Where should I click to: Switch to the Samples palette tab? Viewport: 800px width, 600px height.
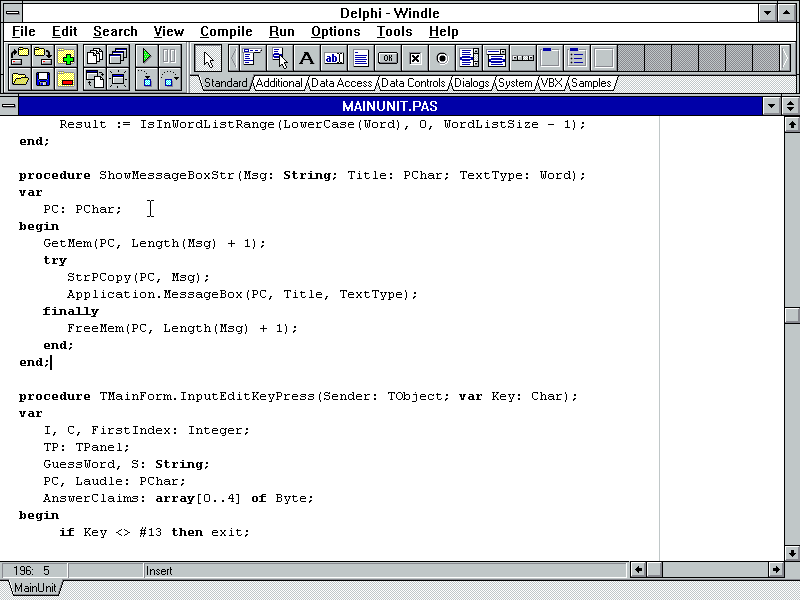tap(591, 83)
